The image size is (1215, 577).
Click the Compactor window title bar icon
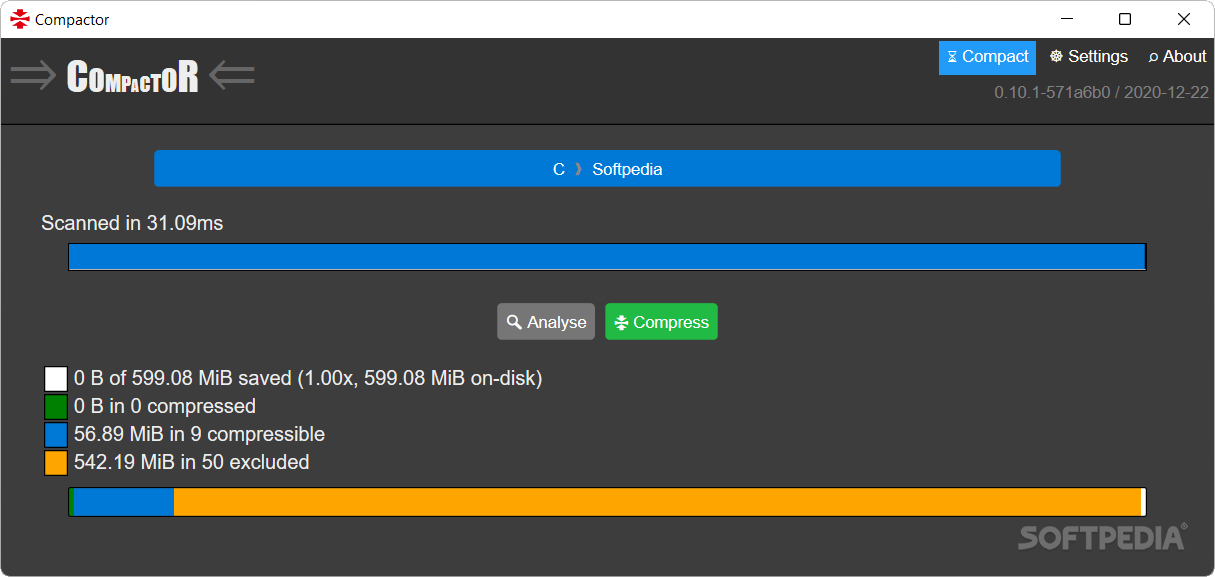click(x=19, y=19)
